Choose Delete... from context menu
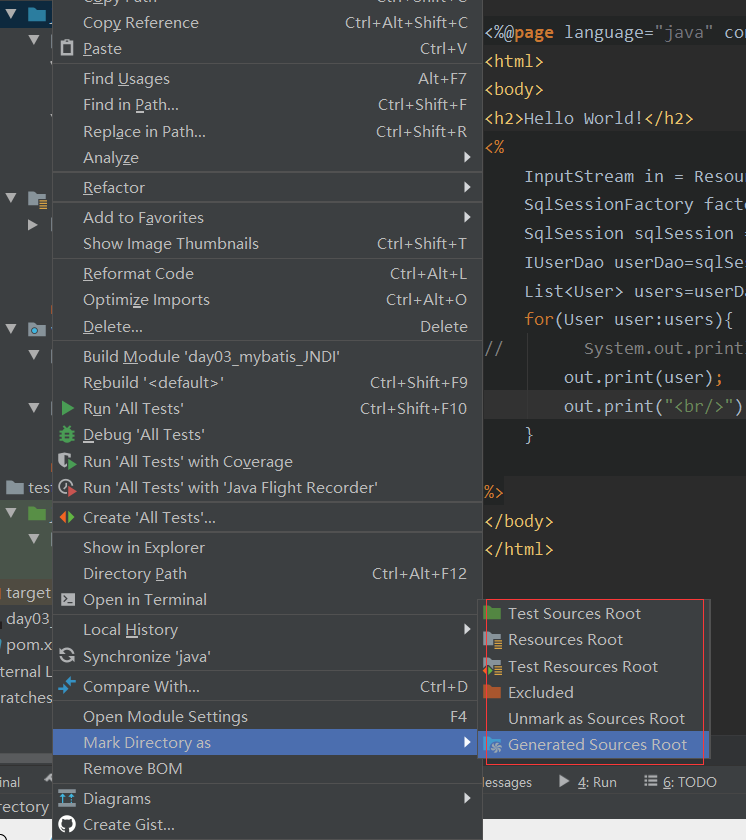746x840 pixels. tap(268, 327)
